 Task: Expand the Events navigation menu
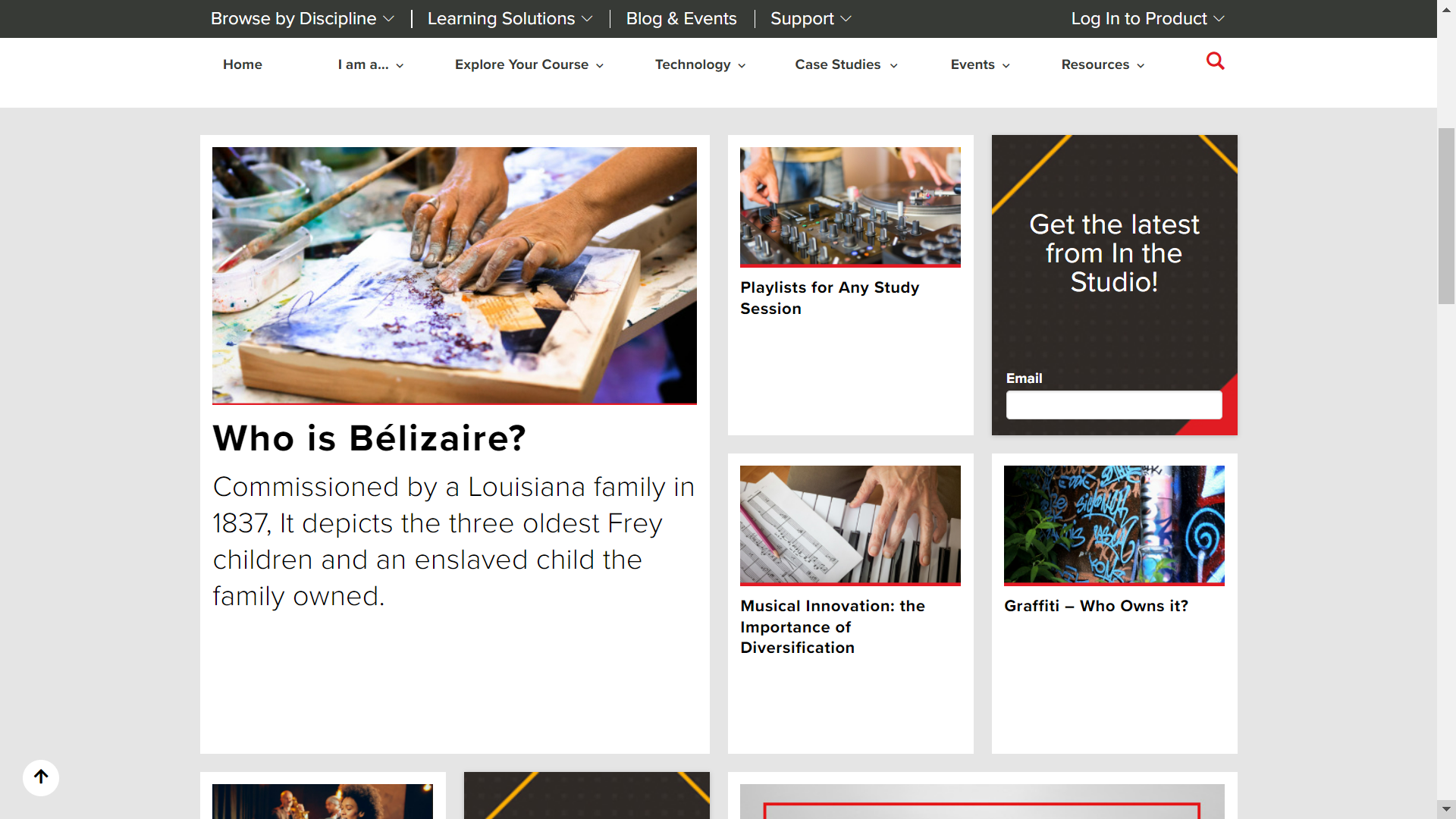click(x=979, y=65)
